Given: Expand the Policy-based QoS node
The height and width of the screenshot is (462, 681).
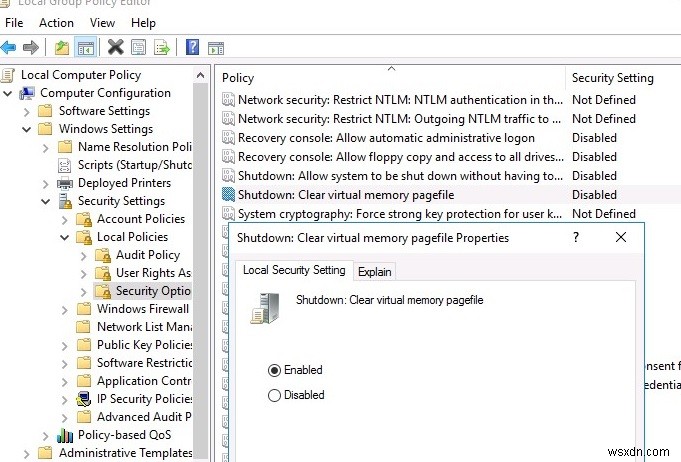Looking at the screenshot, I should 46,435.
